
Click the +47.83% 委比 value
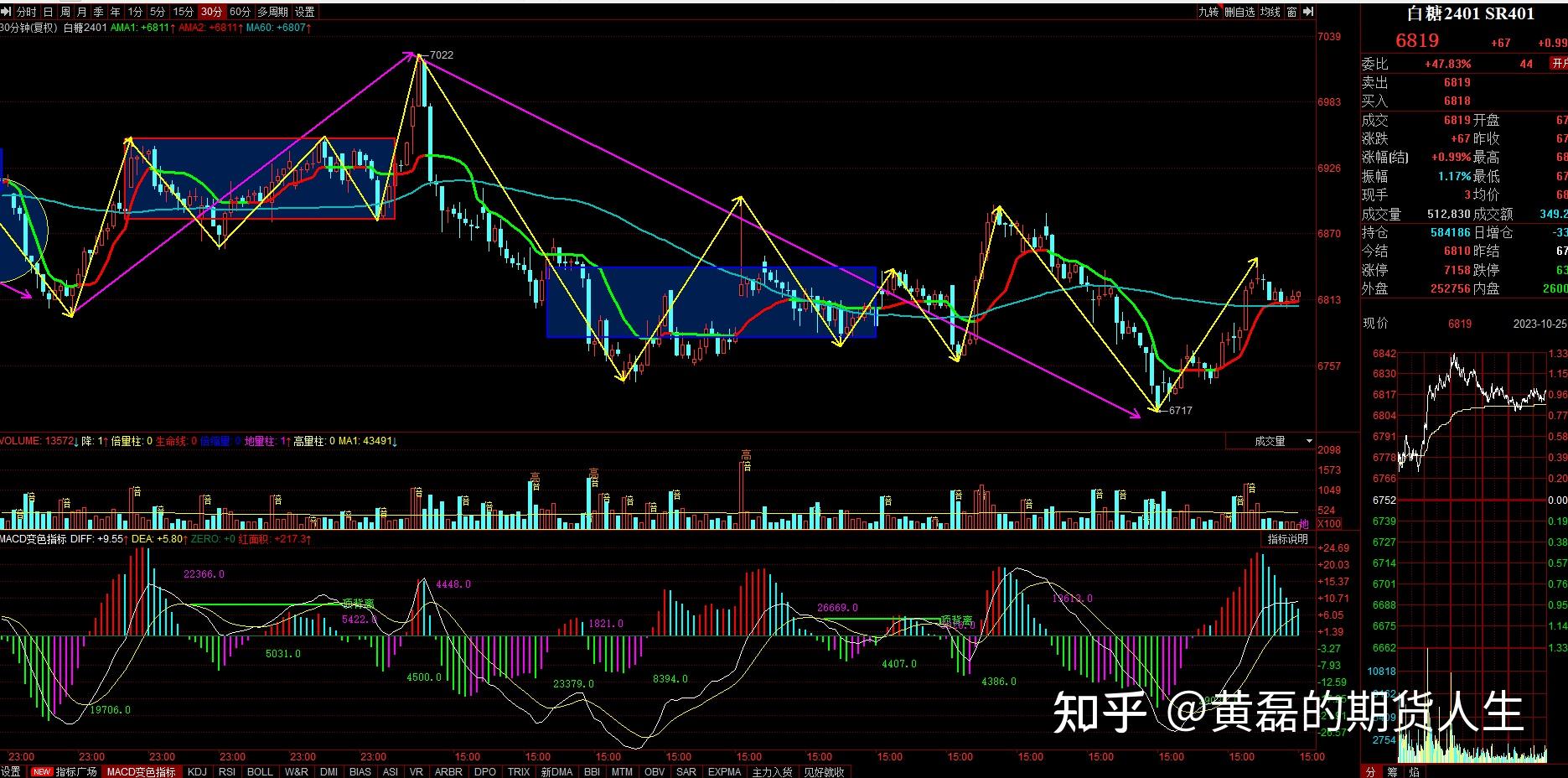[1447, 64]
